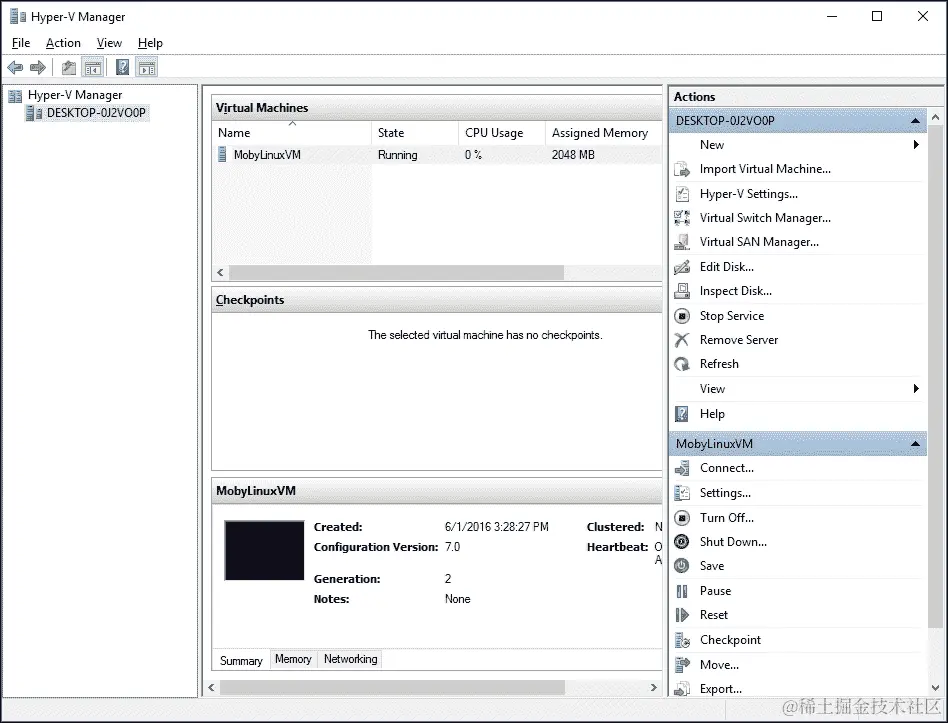Create a Checkpoint for MobyLinuxVM

click(730, 639)
